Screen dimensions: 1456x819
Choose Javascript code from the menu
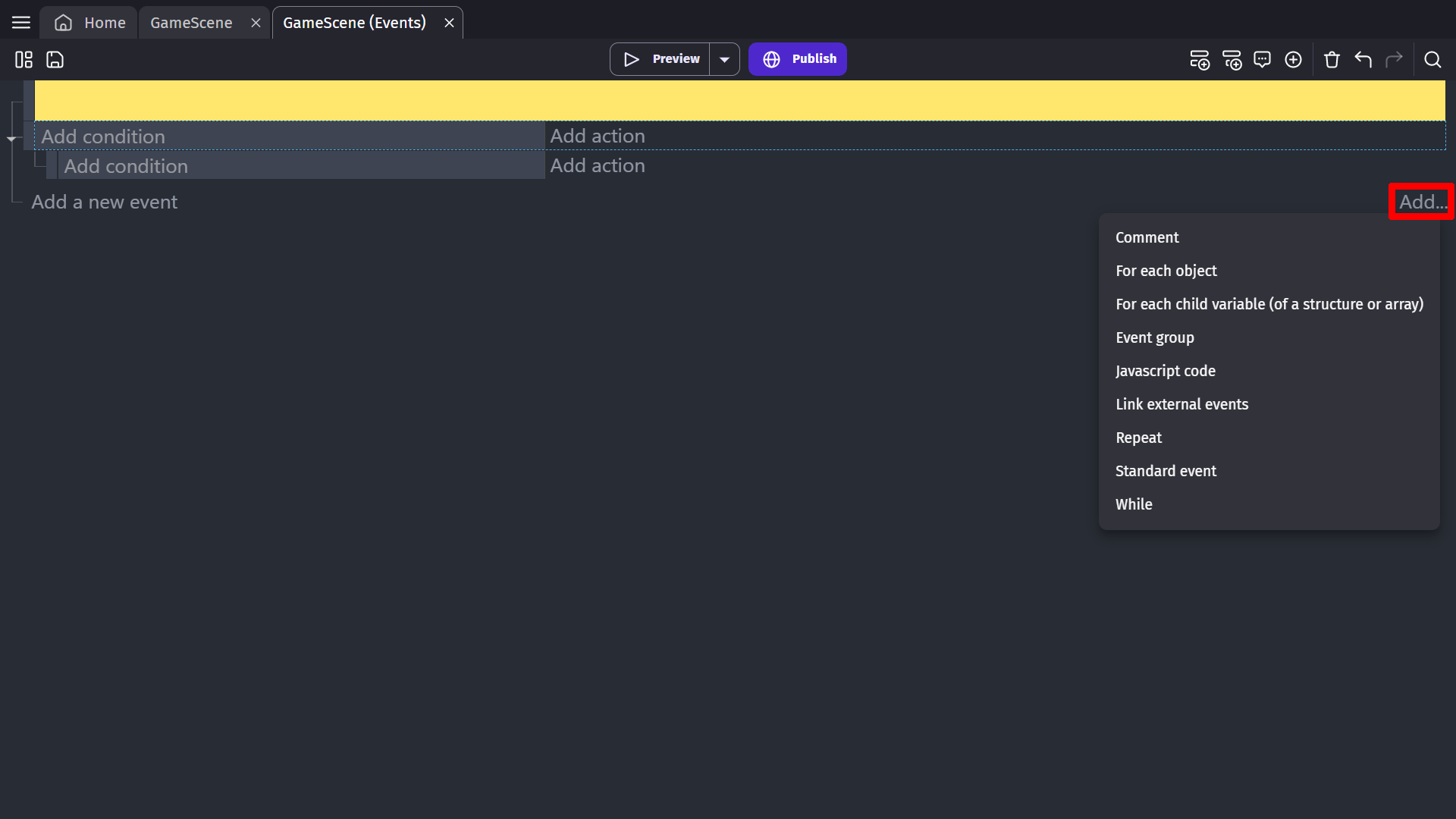coord(1165,371)
